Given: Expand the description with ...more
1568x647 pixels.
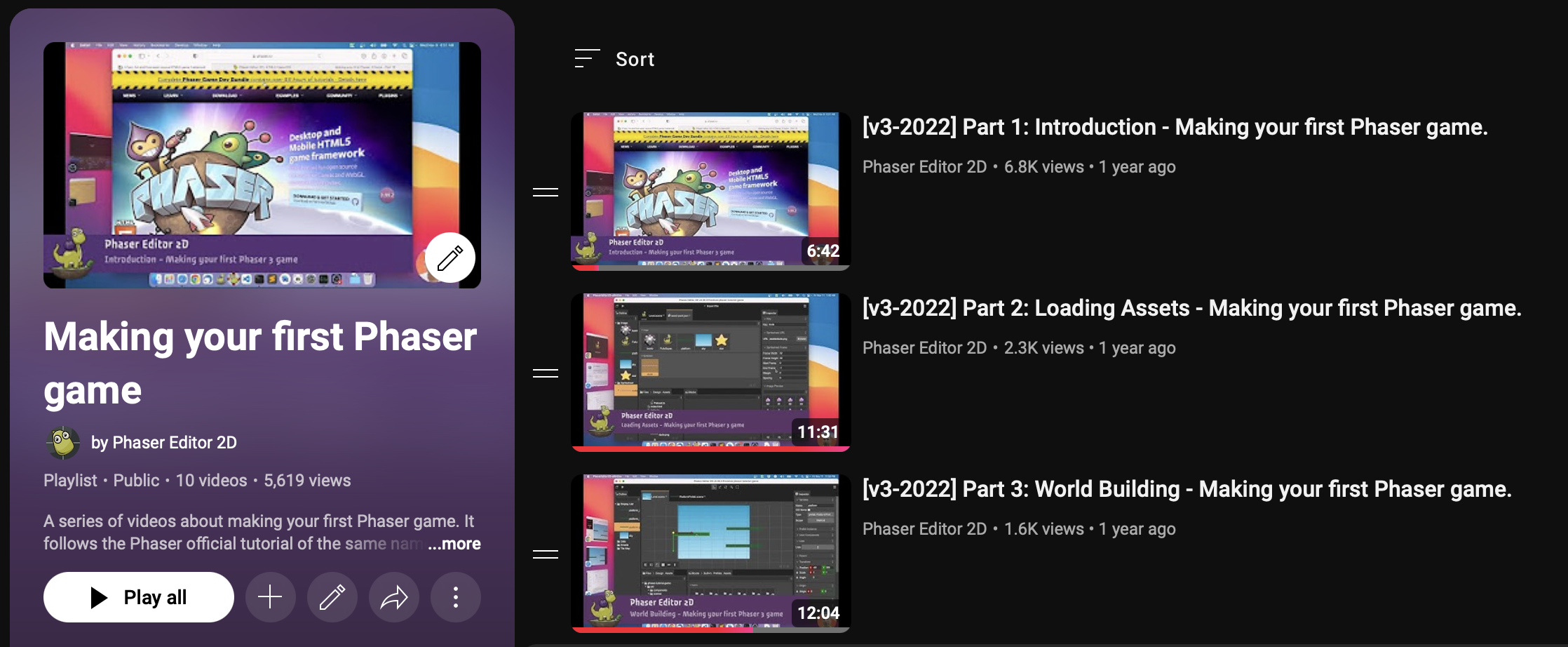Looking at the screenshot, I should click(x=454, y=544).
